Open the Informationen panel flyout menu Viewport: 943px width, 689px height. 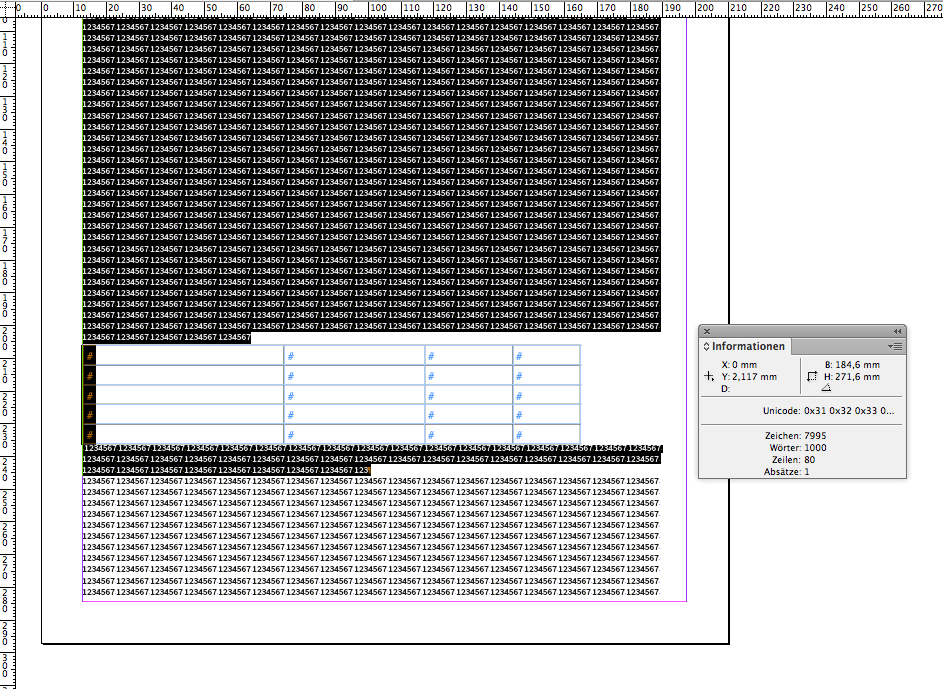point(894,346)
